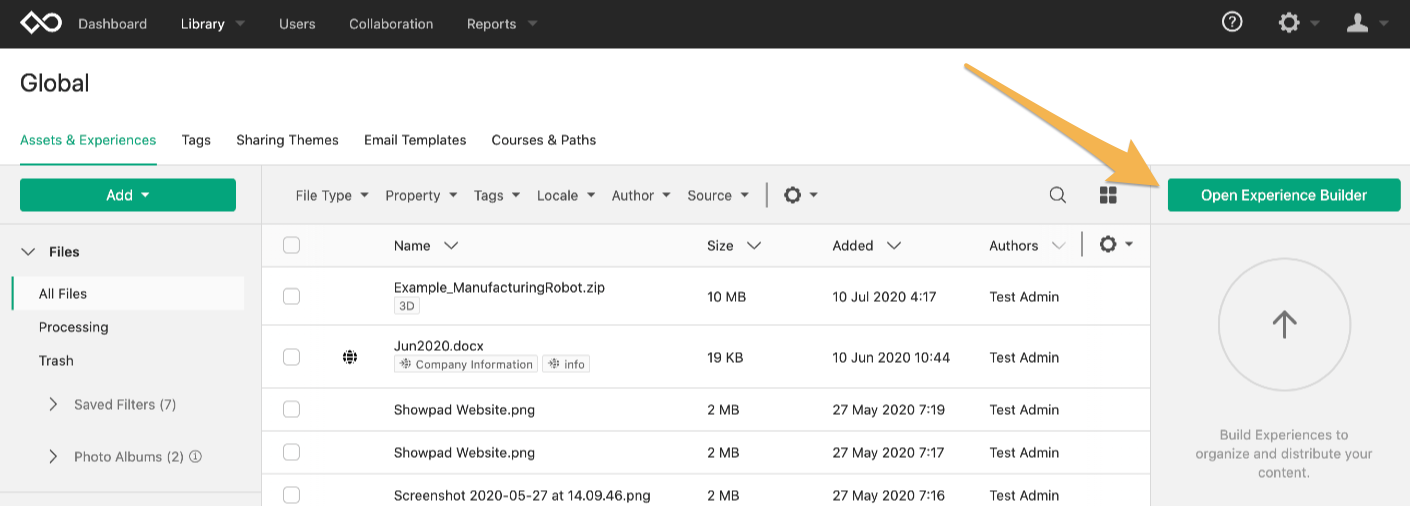Check the Screenshot 2020-05-27 row checkbox
The width and height of the screenshot is (1410, 506).
pos(291,495)
